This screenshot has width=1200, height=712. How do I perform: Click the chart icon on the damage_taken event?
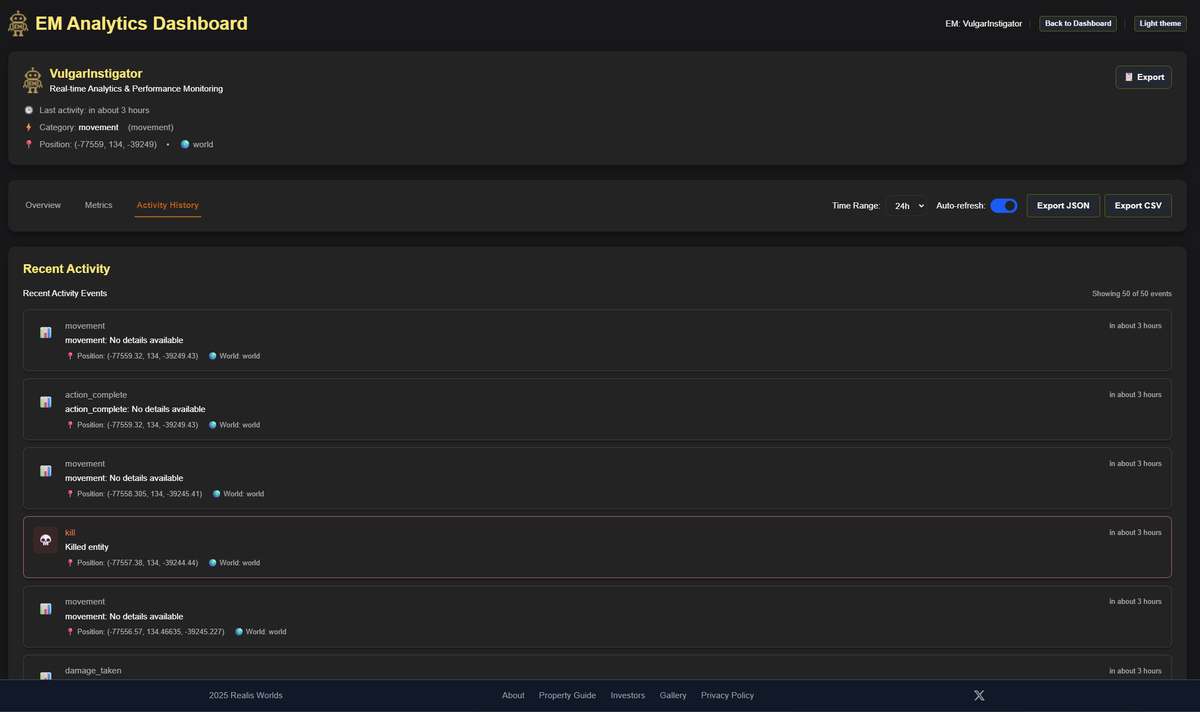(45, 676)
